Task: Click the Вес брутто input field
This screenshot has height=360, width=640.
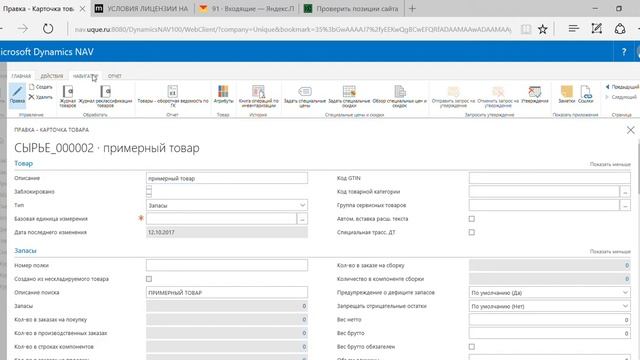Action: click(549, 333)
